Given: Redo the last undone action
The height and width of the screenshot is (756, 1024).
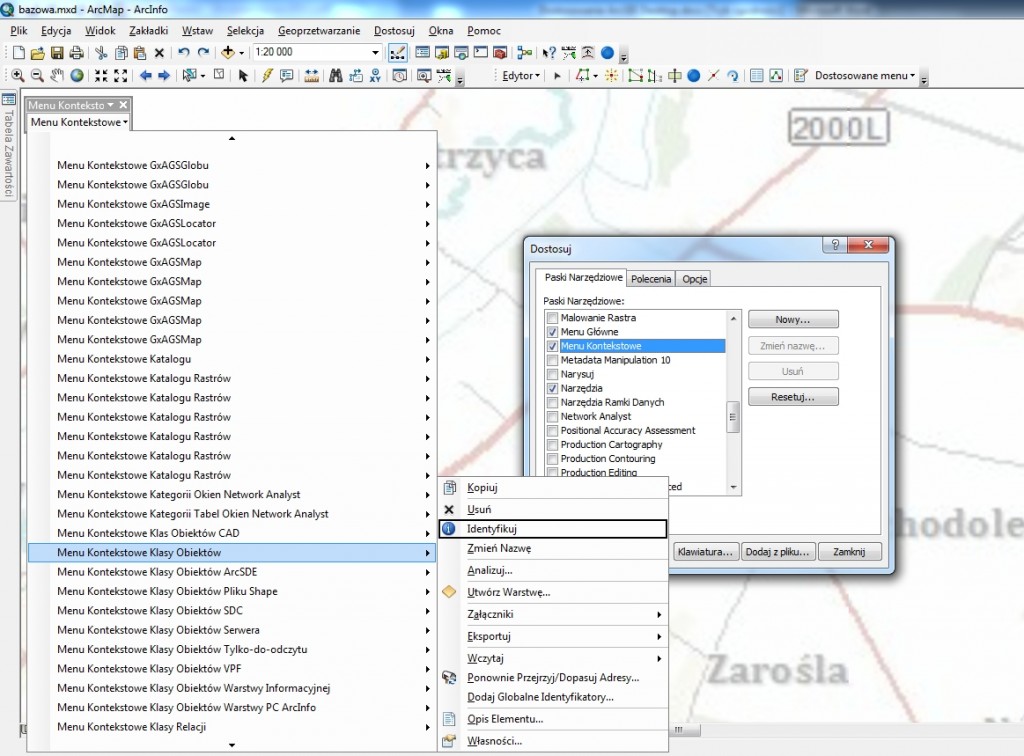Looking at the screenshot, I should (203, 53).
